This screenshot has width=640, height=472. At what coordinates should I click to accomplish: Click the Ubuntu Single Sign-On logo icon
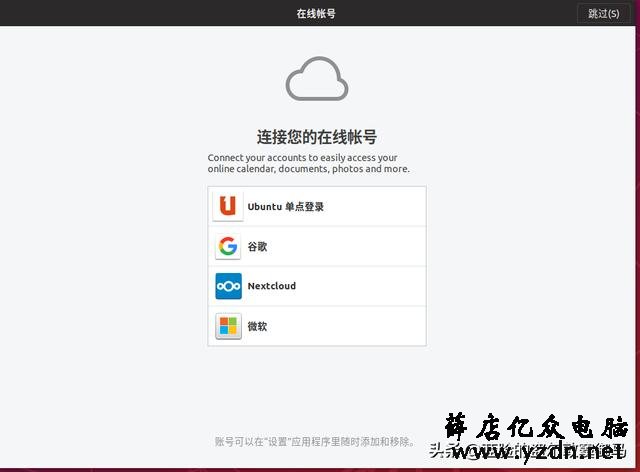(x=228, y=206)
